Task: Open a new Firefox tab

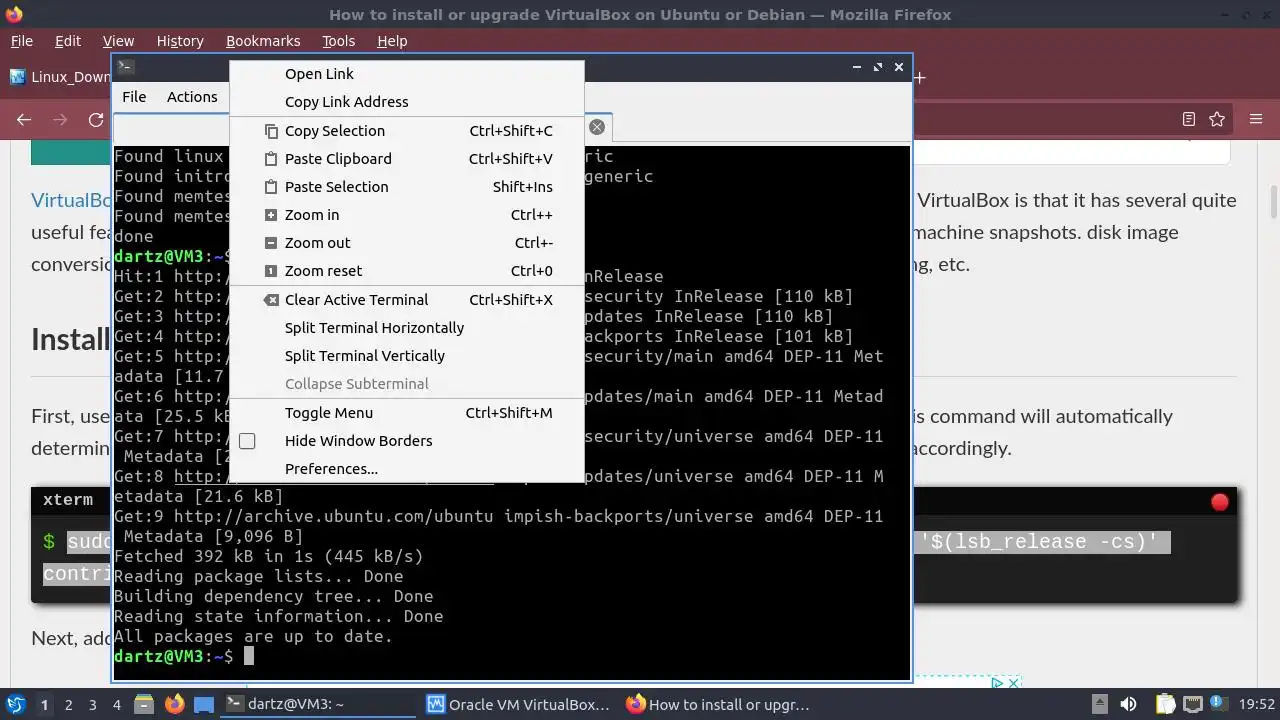Action: [919, 77]
